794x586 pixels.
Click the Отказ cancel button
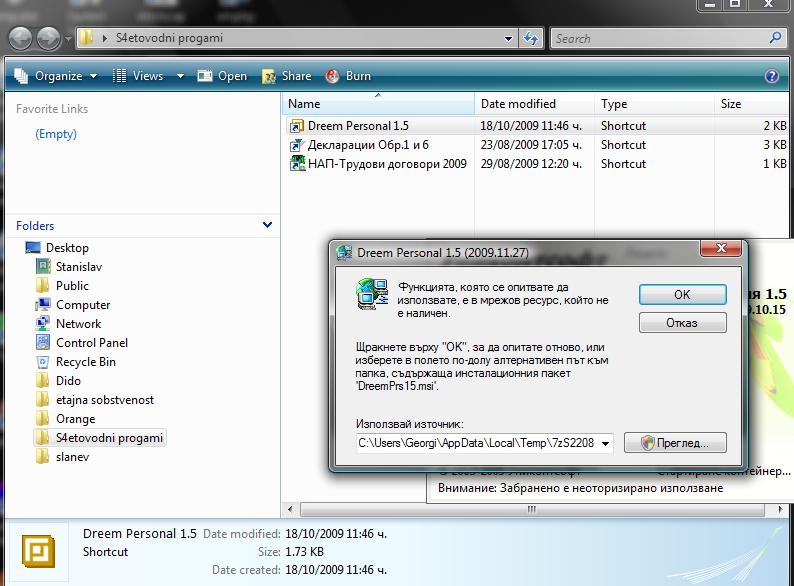pyautogui.click(x=682, y=323)
